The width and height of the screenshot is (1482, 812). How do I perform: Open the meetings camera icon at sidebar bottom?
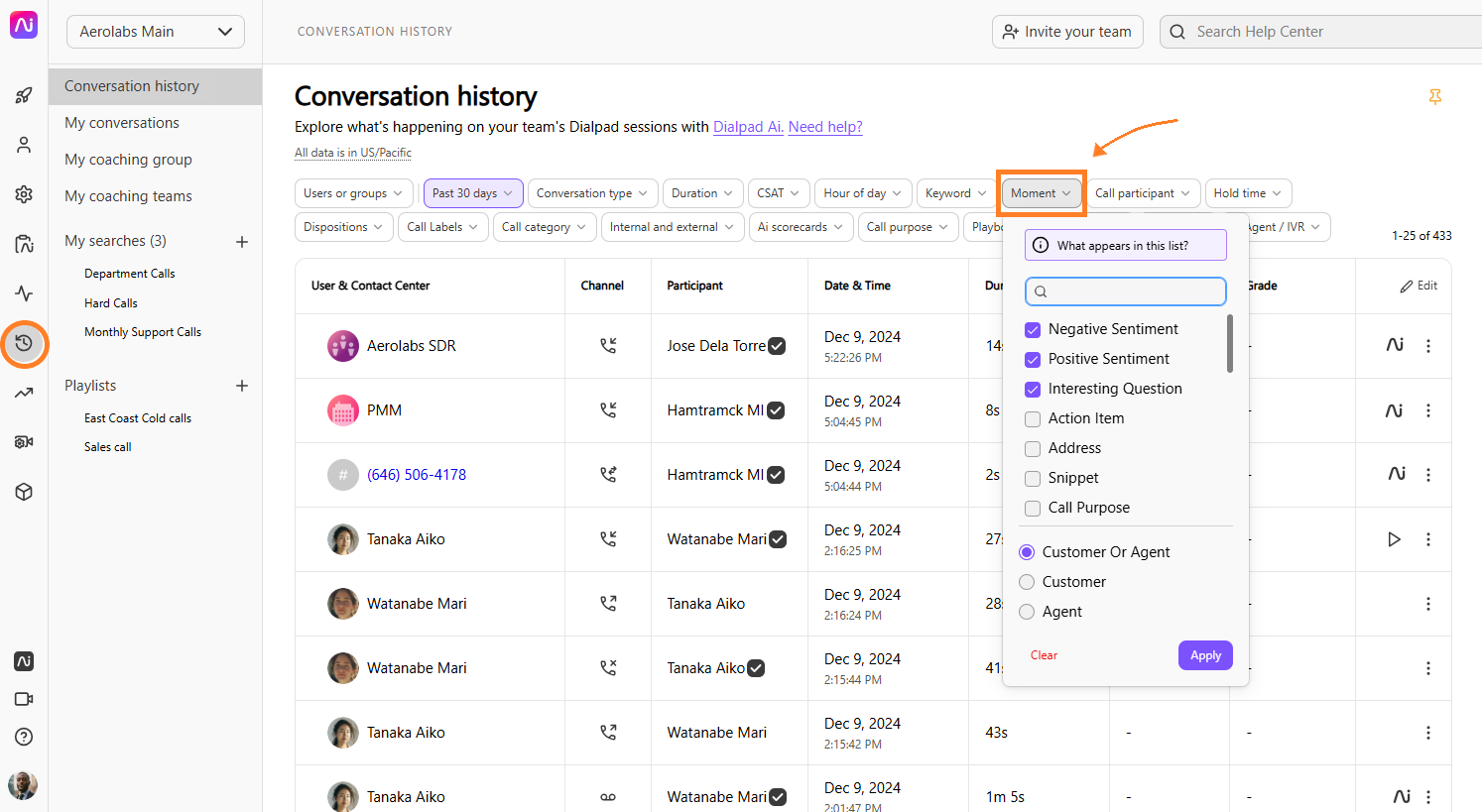click(x=24, y=699)
